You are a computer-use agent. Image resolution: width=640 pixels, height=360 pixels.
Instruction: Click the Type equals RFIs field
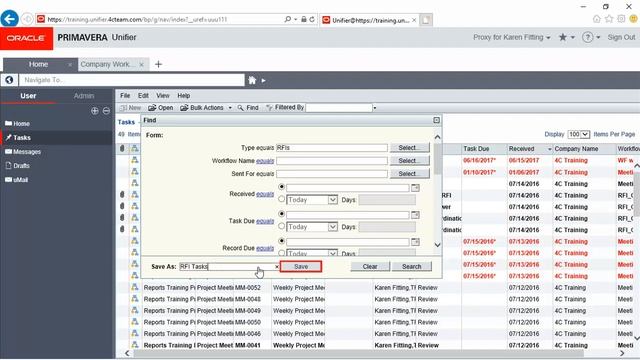point(332,148)
